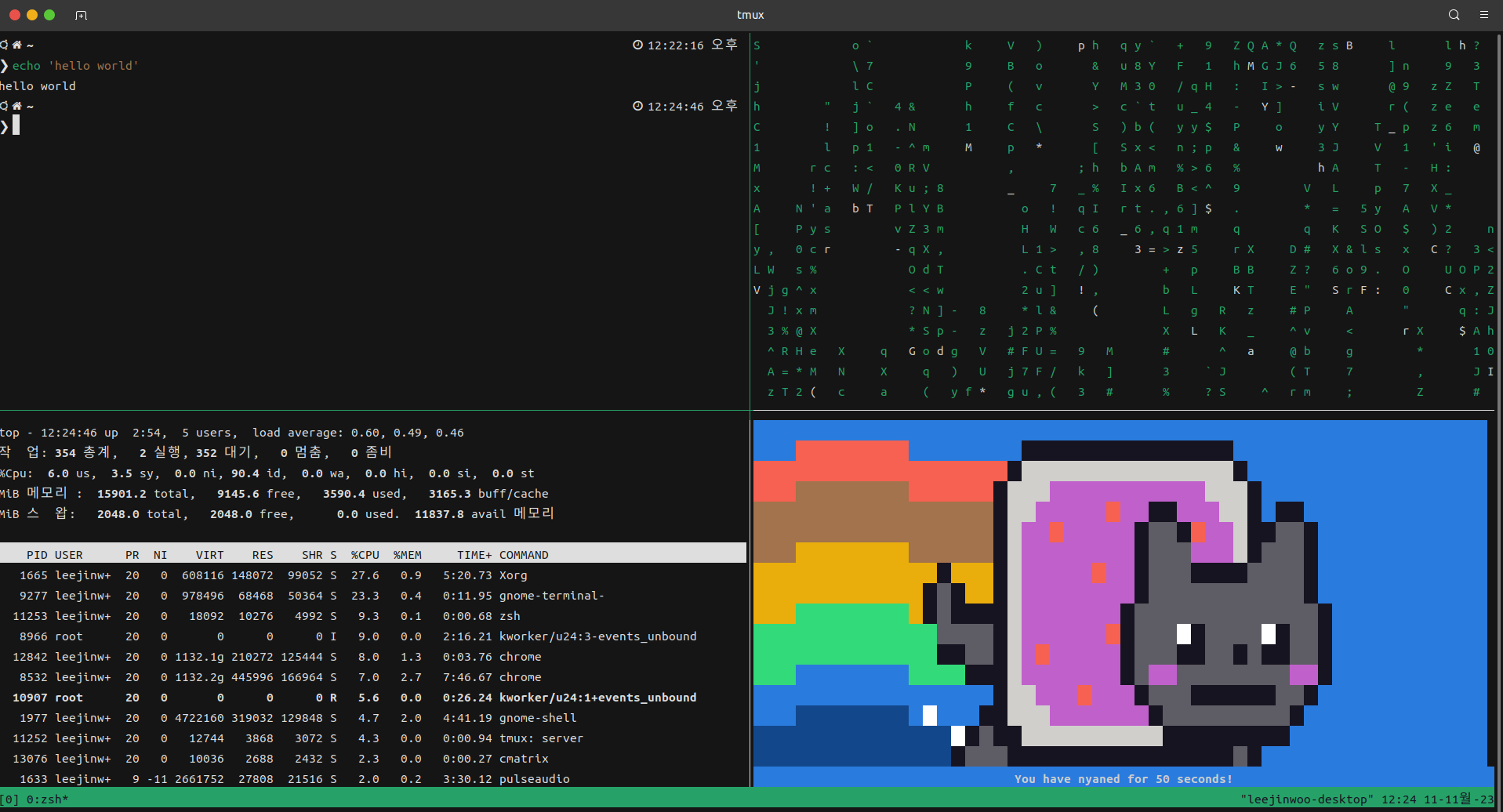Click the clock icon beside 12:22:16

click(638, 45)
